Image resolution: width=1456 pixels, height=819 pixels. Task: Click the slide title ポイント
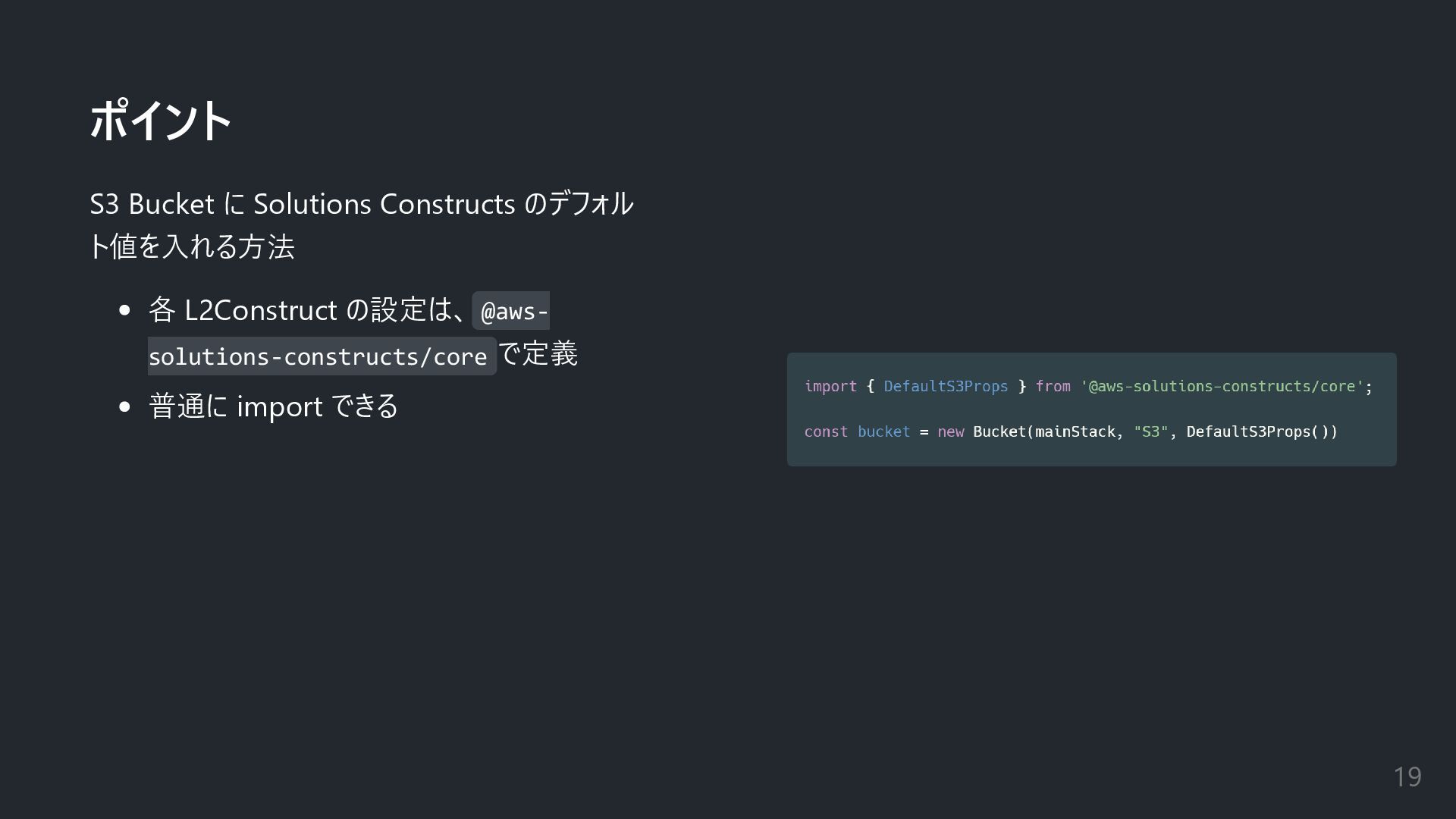pos(160,121)
